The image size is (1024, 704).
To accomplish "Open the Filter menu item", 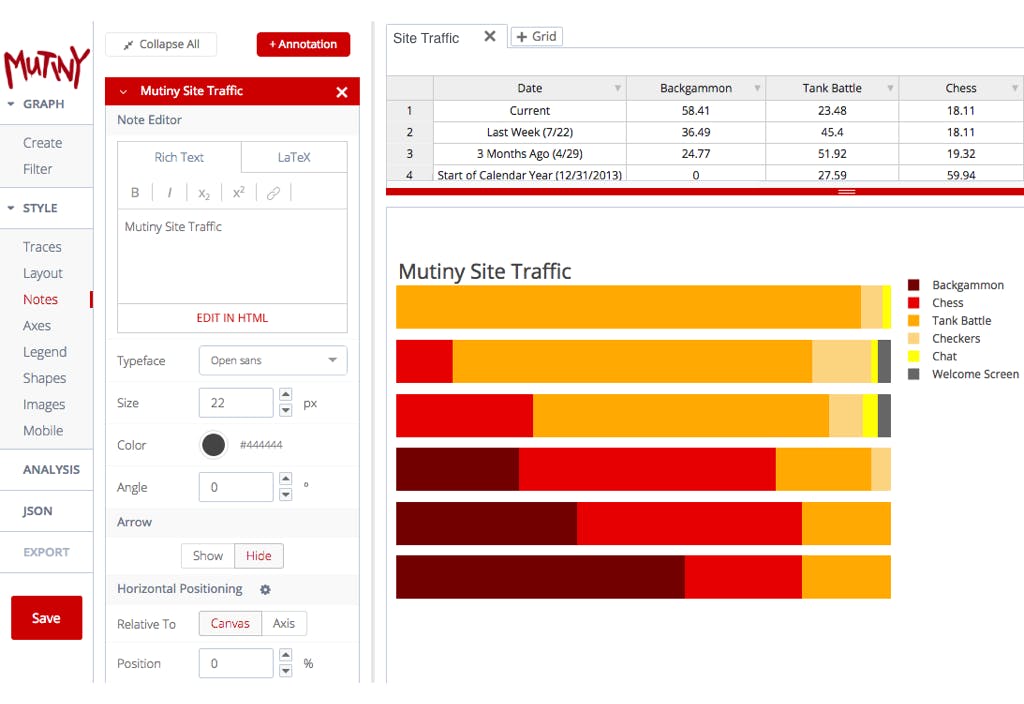I will tap(37, 169).
